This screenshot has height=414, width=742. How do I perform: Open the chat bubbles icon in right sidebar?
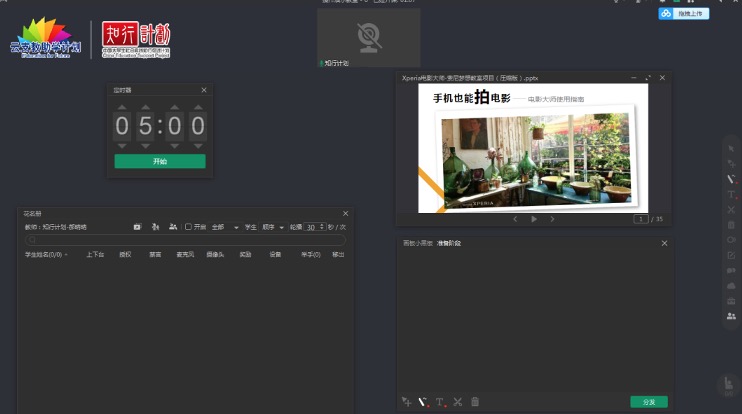tap(731, 271)
